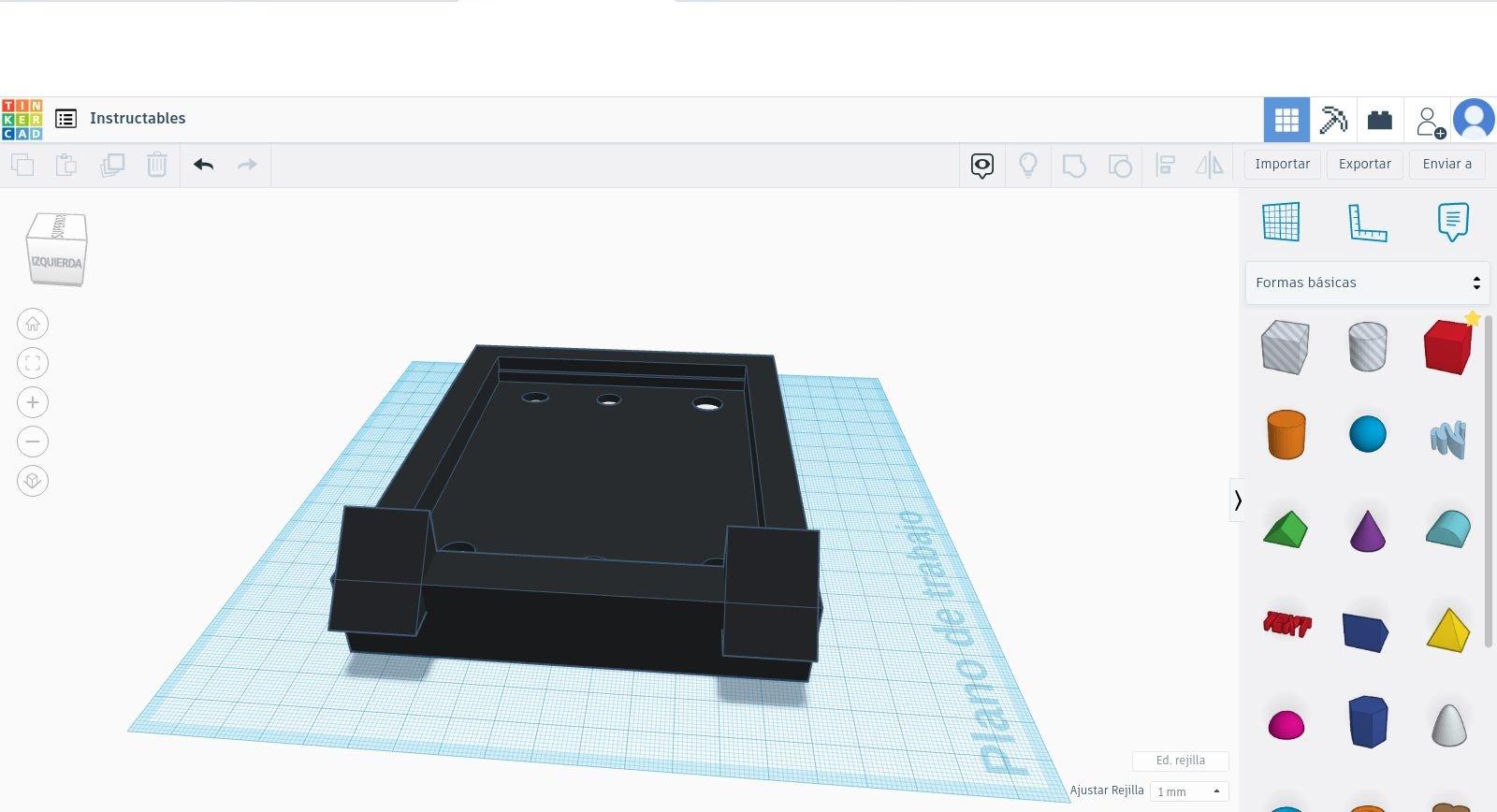
Task: Invite a collaborator with add-person icon
Action: [x=1430, y=122]
